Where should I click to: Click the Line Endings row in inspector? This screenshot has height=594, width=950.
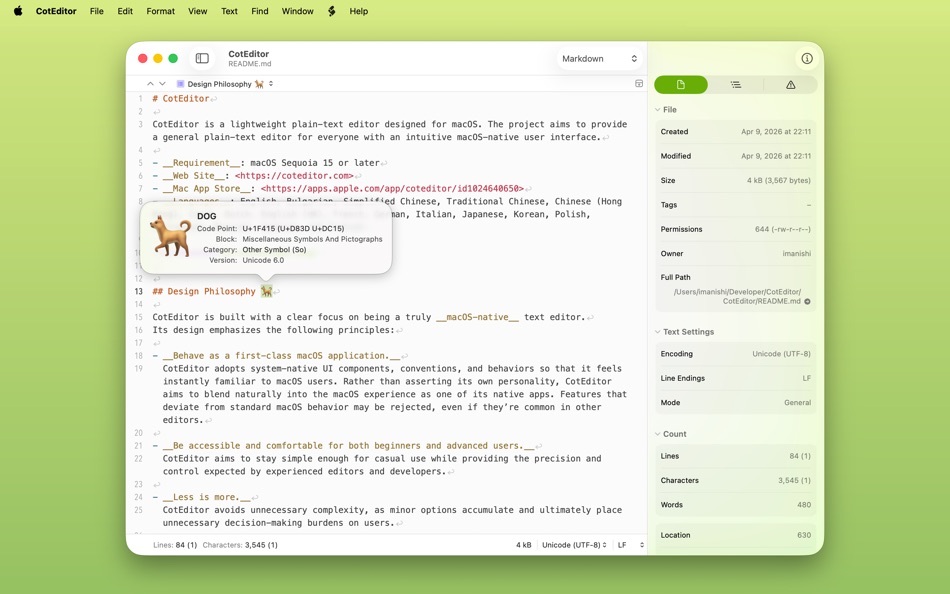pyautogui.click(x=736, y=378)
